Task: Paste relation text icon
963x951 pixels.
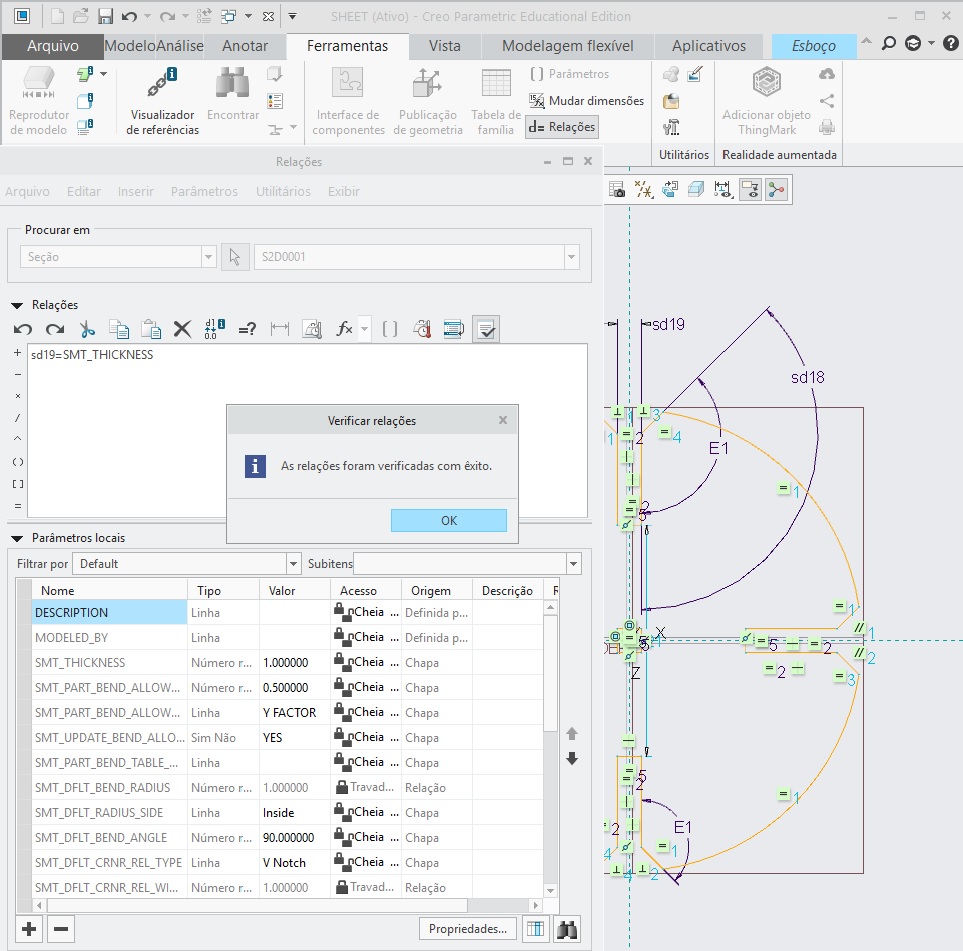Action: click(x=150, y=329)
